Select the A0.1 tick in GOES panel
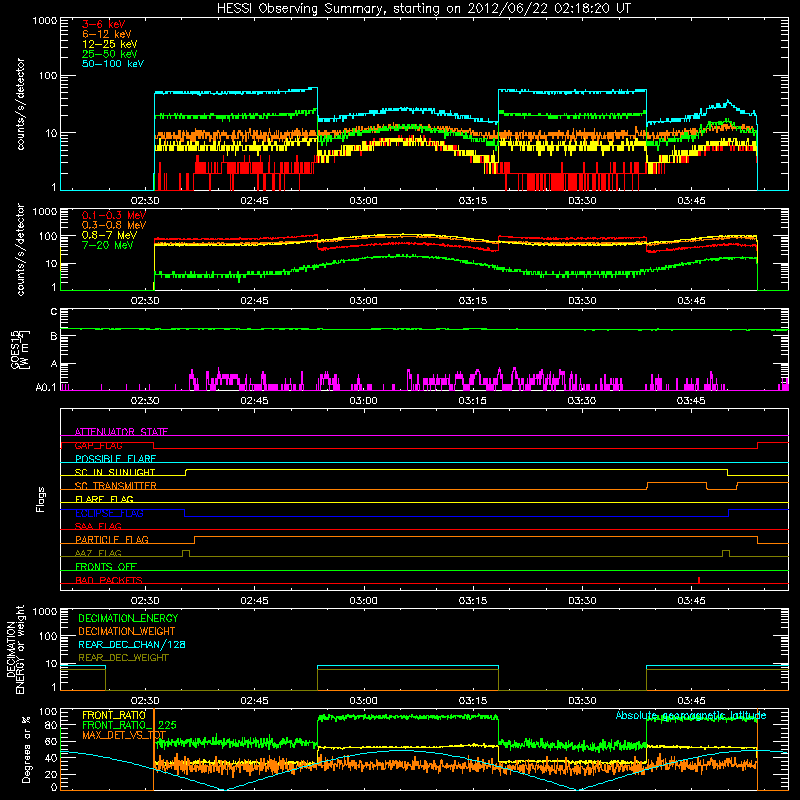 pos(46,387)
